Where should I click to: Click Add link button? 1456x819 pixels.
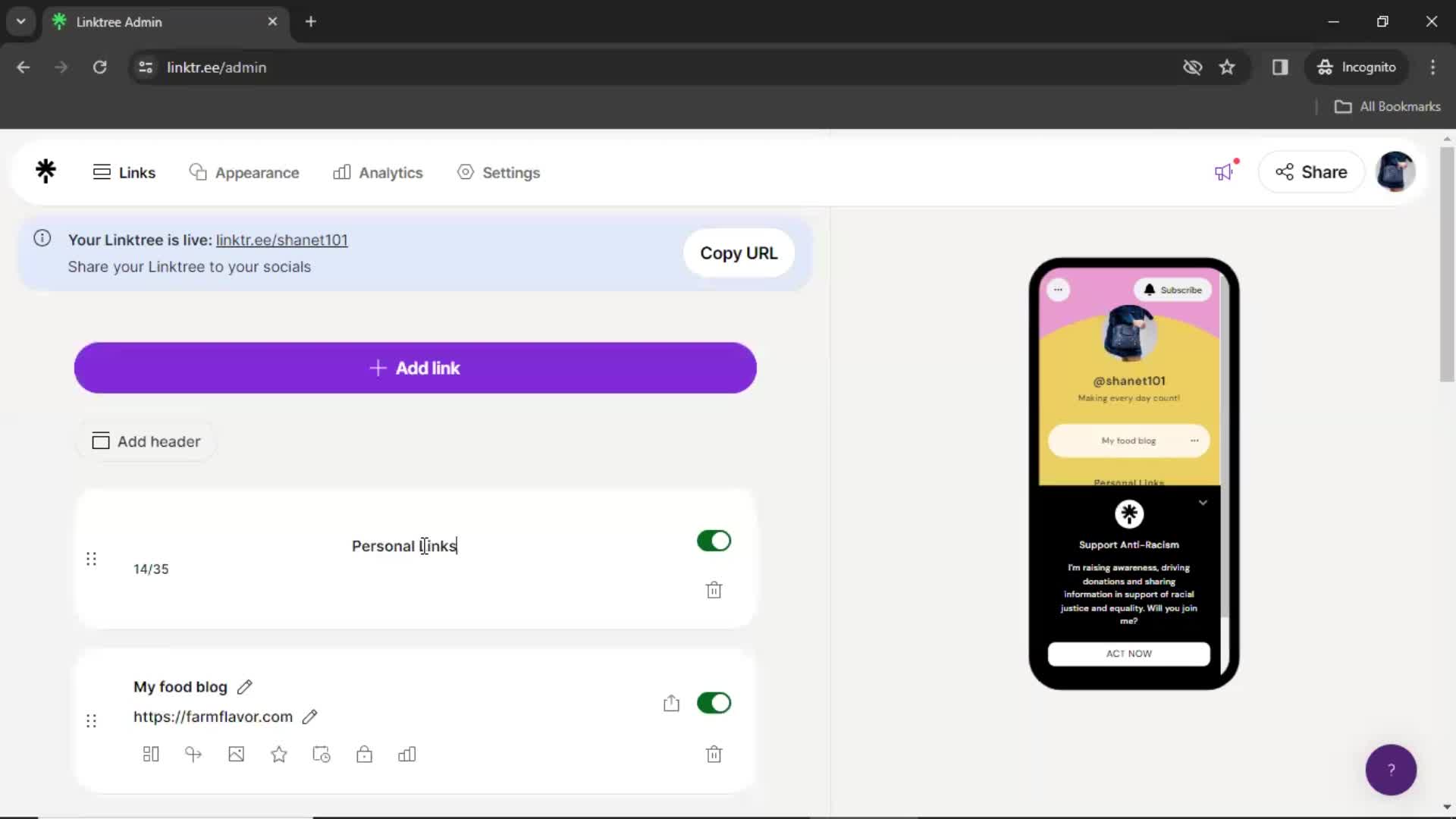pos(415,368)
